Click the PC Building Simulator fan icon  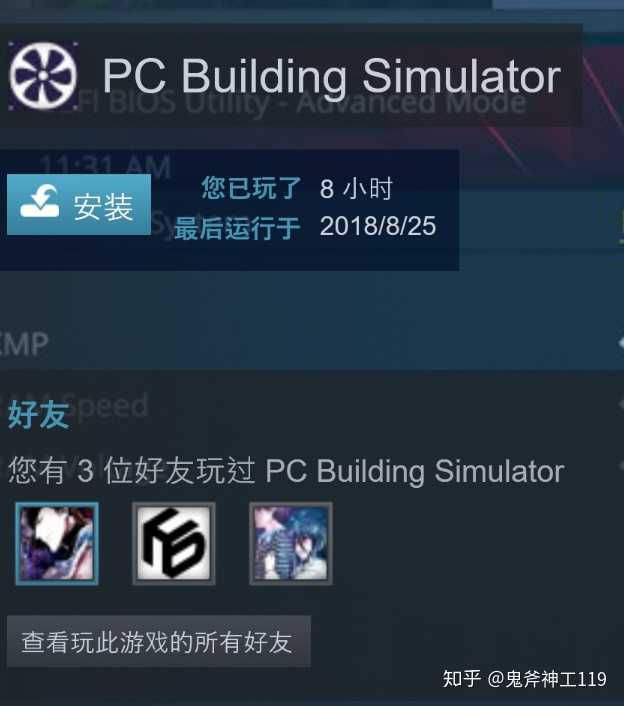click(43, 76)
